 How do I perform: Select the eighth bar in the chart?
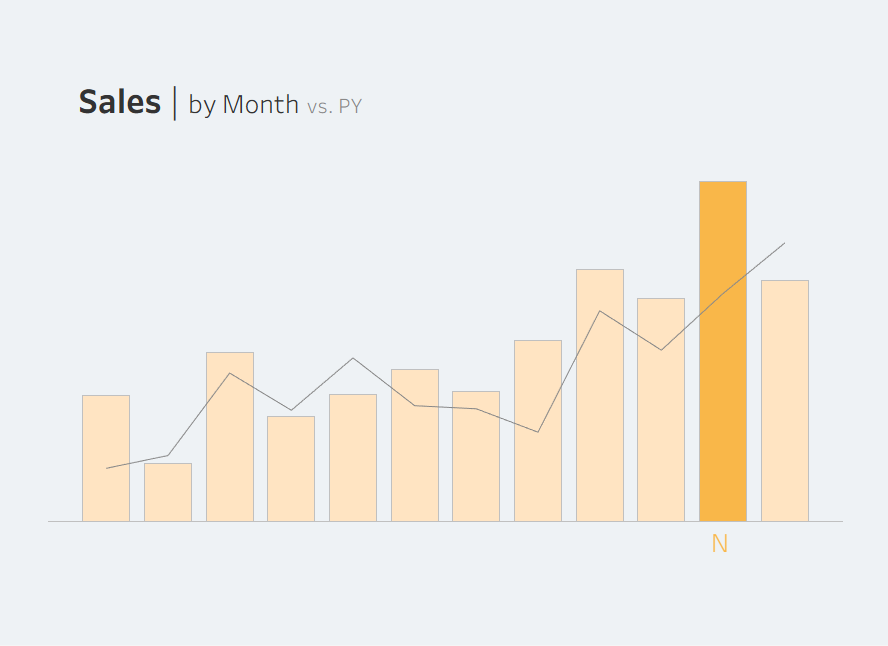click(538, 431)
